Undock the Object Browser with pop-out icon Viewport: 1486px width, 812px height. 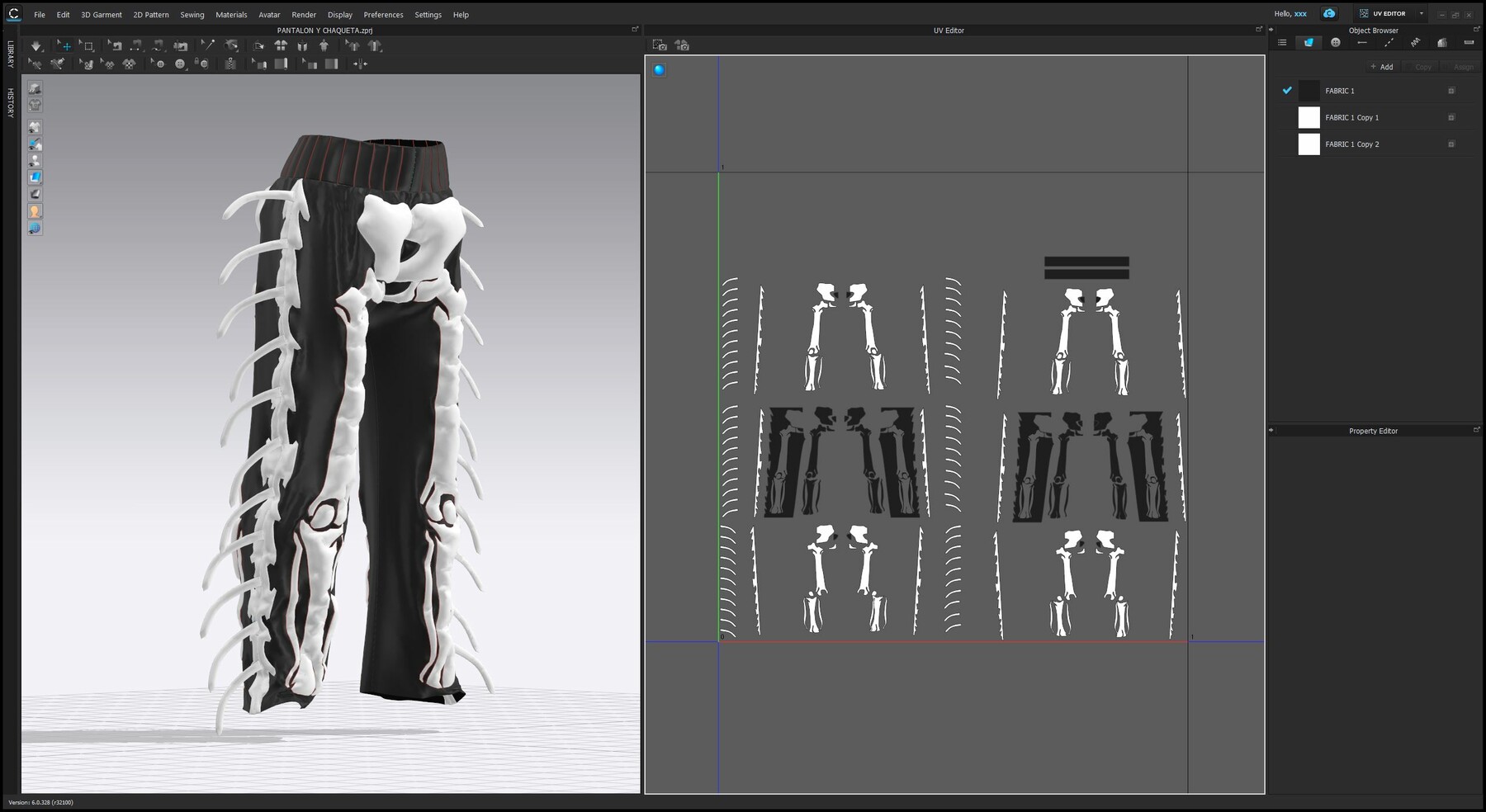tap(1477, 29)
